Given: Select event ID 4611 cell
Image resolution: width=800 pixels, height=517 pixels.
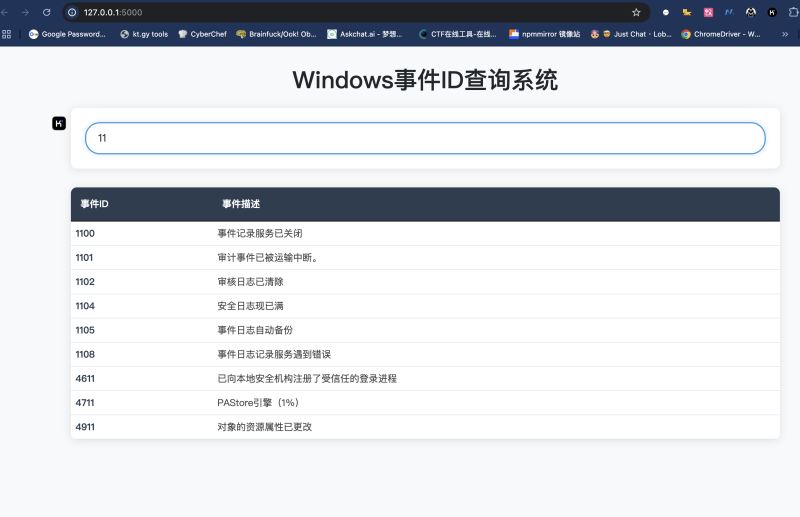Looking at the screenshot, I should pos(85,378).
